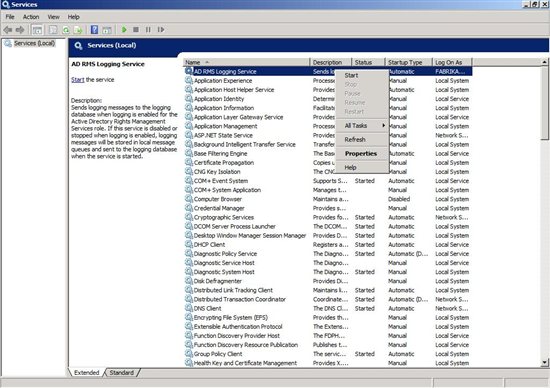
Task: Select Application Management service row
Action: pyautogui.click(x=328, y=126)
